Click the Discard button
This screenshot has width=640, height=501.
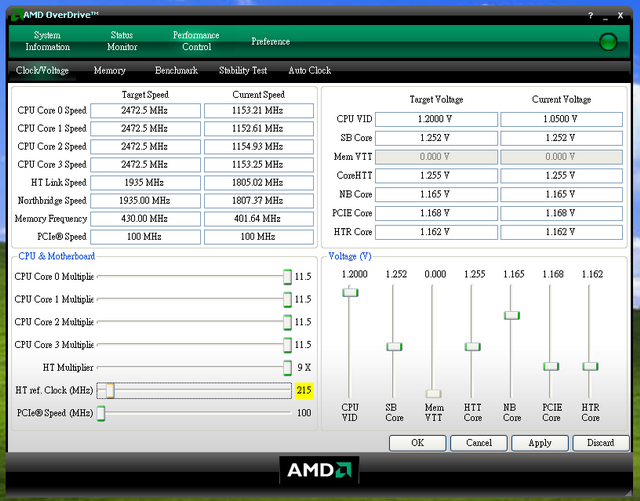(x=600, y=443)
